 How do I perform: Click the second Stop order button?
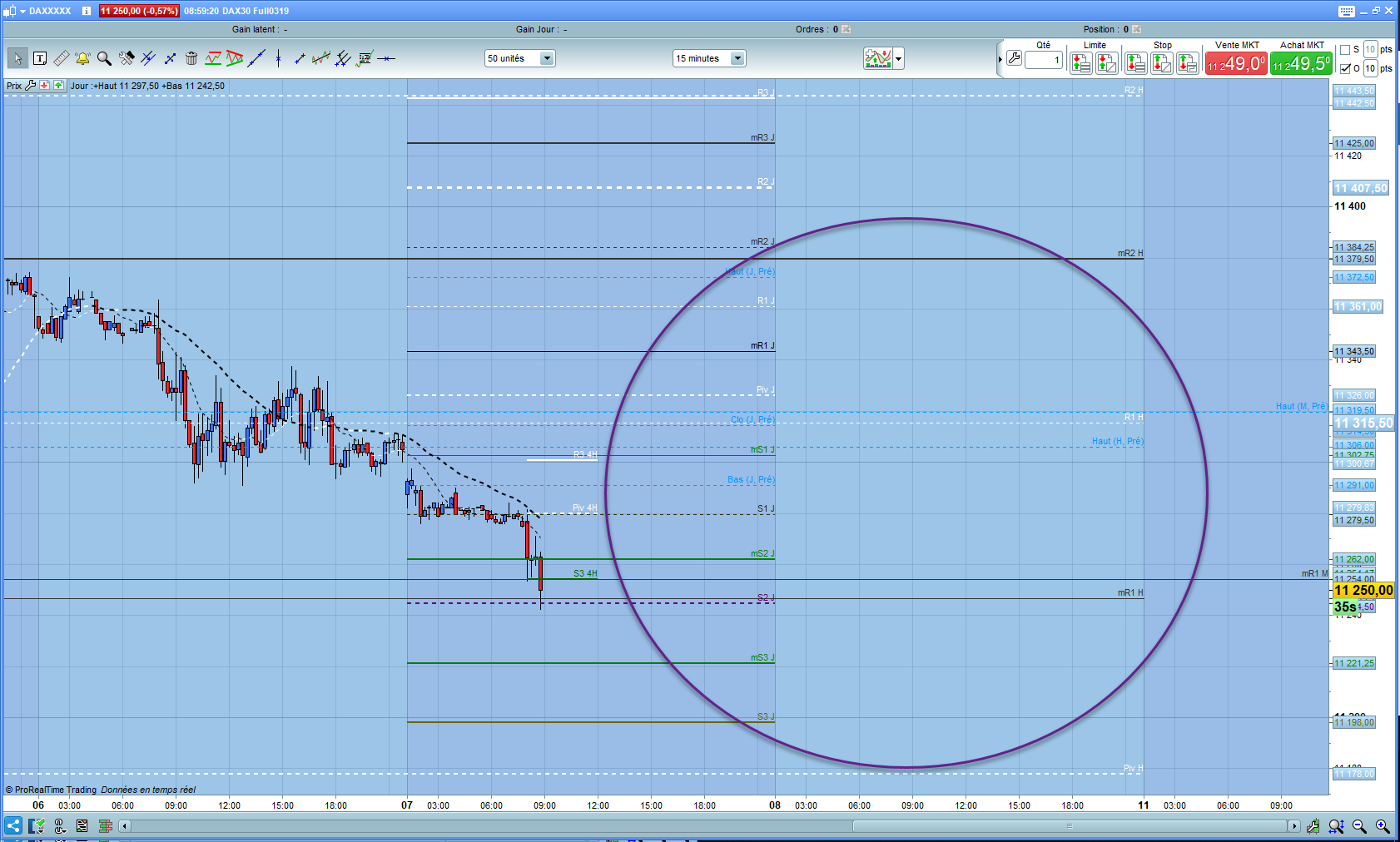[x=1162, y=63]
